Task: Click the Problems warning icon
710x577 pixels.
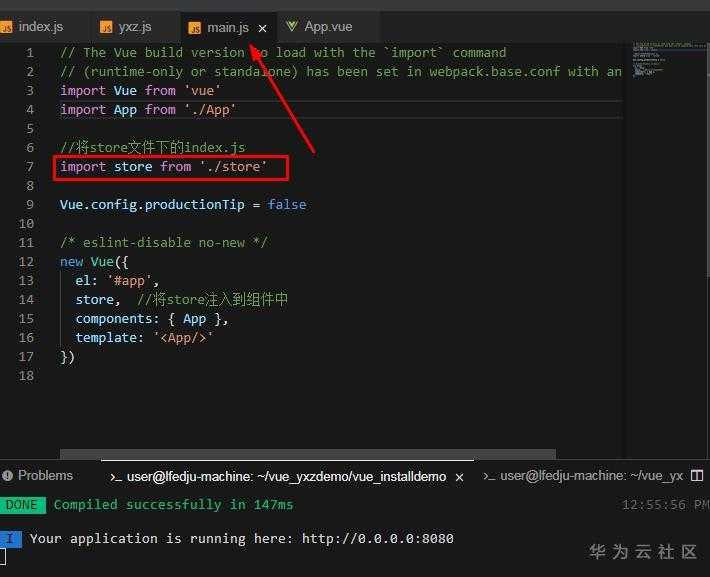Action: pos(7,476)
